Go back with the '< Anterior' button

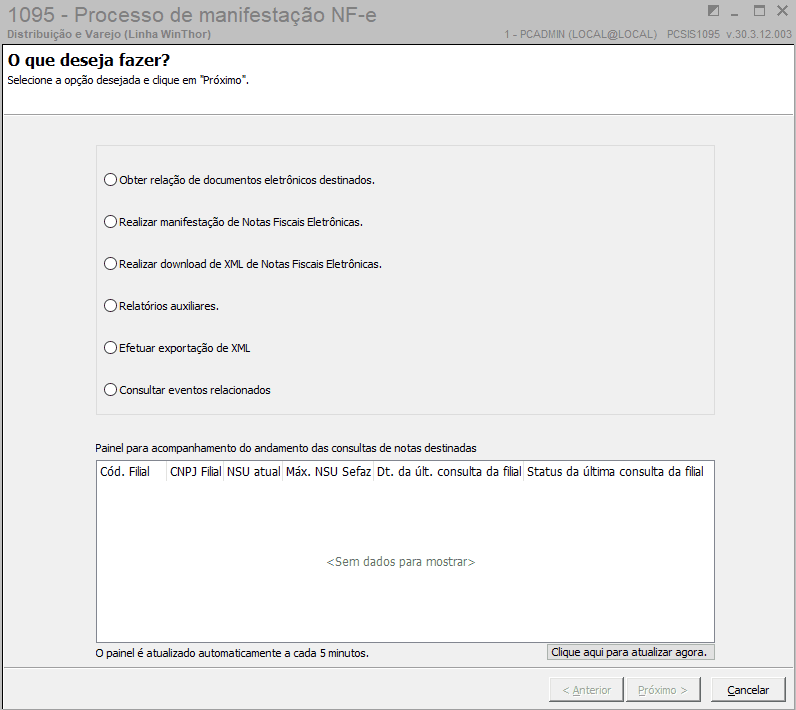(586, 690)
